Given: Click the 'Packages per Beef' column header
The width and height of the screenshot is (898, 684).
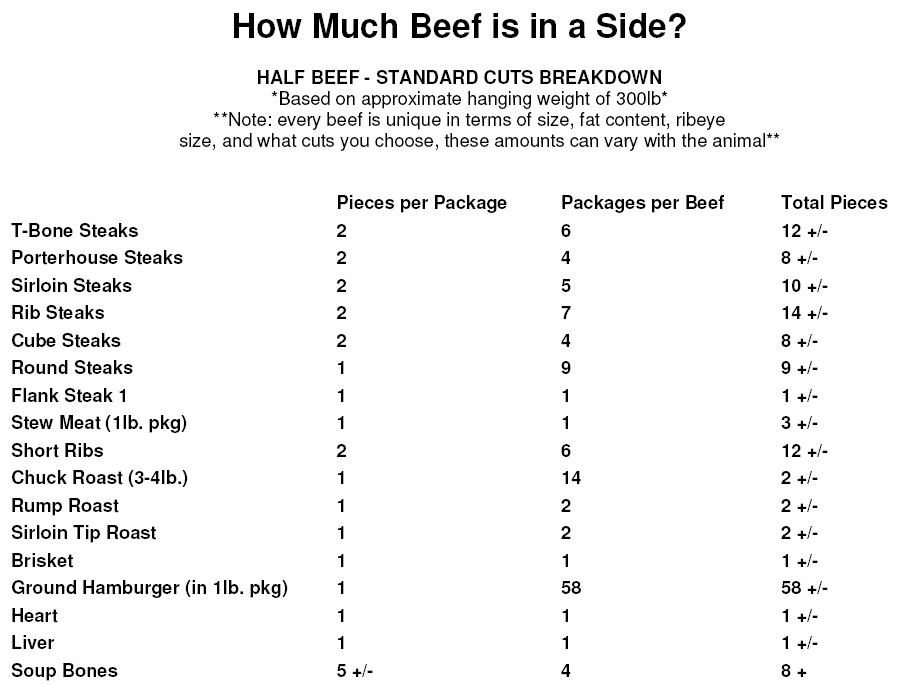Looking at the screenshot, I should click(643, 203).
